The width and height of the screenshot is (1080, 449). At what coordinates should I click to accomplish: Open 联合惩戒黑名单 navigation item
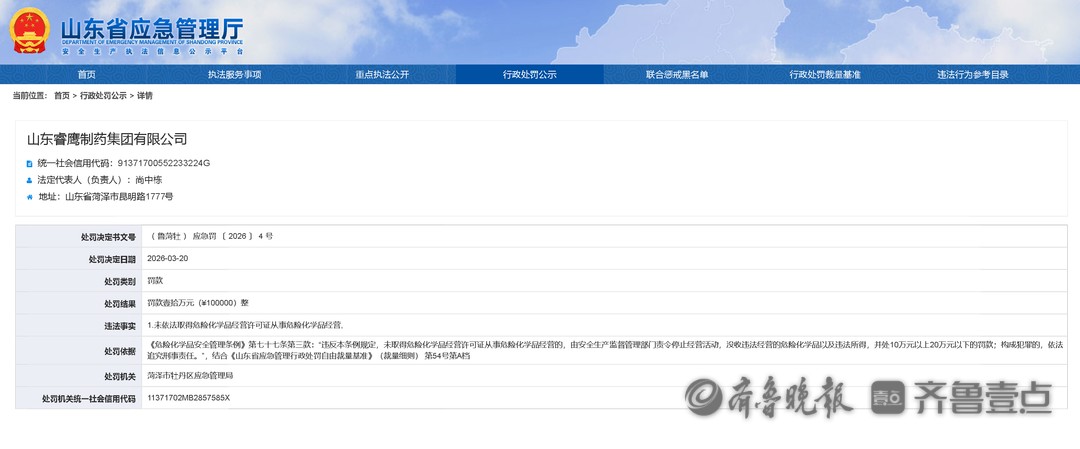tap(677, 75)
